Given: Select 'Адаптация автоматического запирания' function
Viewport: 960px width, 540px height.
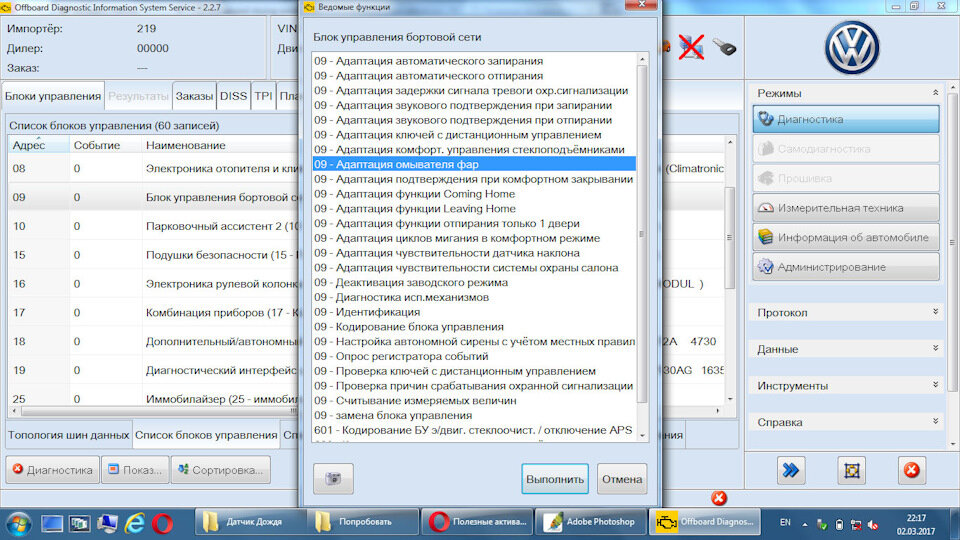Looking at the screenshot, I should coord(474,61).
